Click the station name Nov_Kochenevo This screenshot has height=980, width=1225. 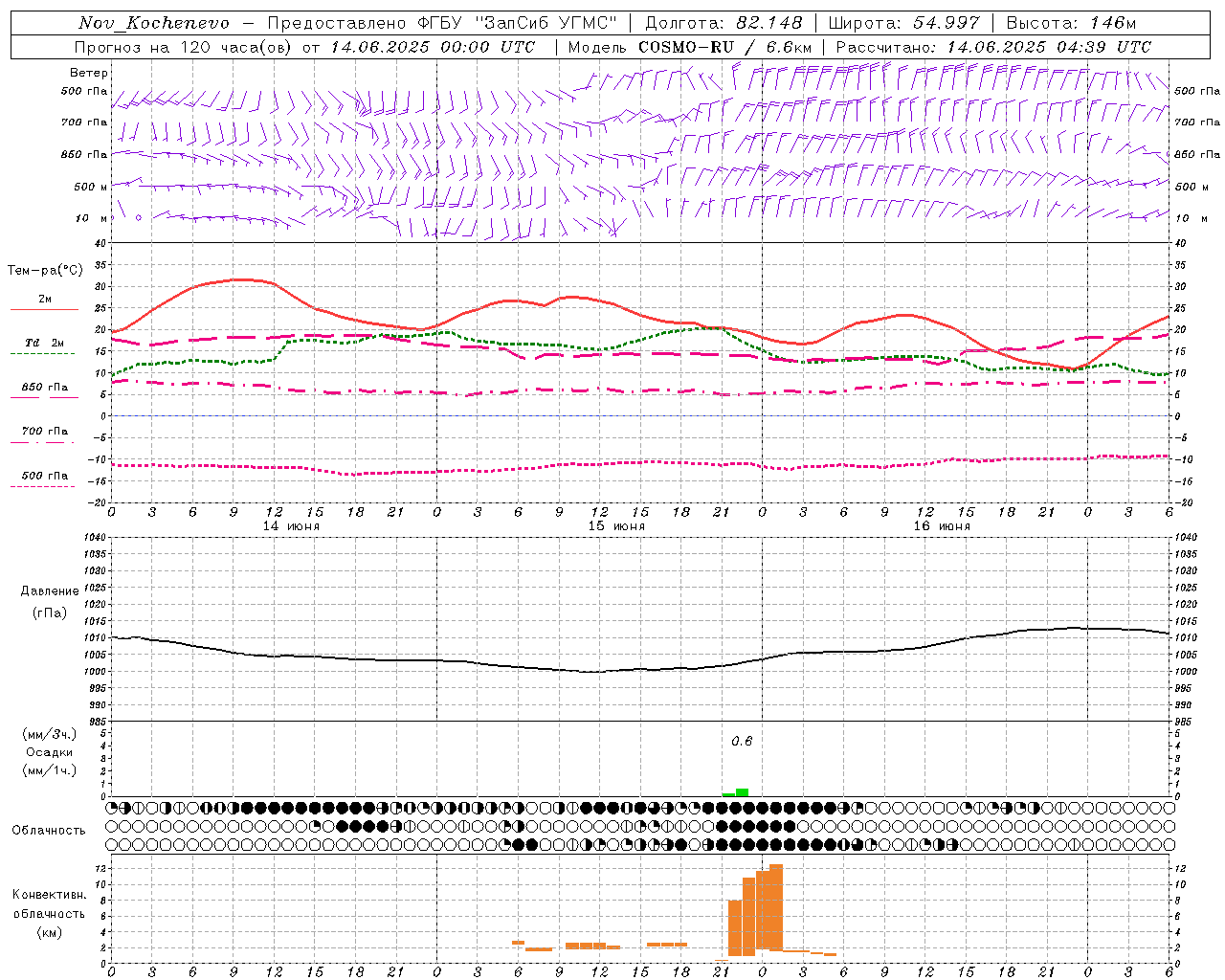click(154, 23)
